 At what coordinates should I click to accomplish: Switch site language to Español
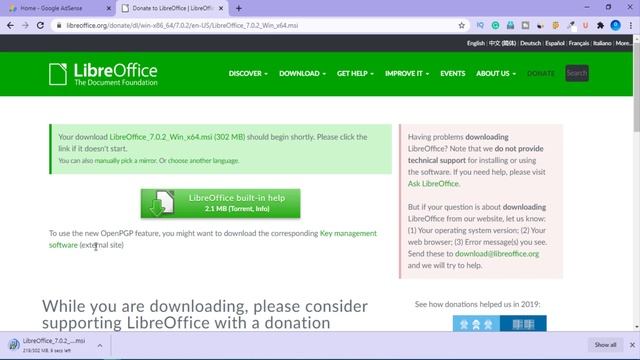[555, 43]
